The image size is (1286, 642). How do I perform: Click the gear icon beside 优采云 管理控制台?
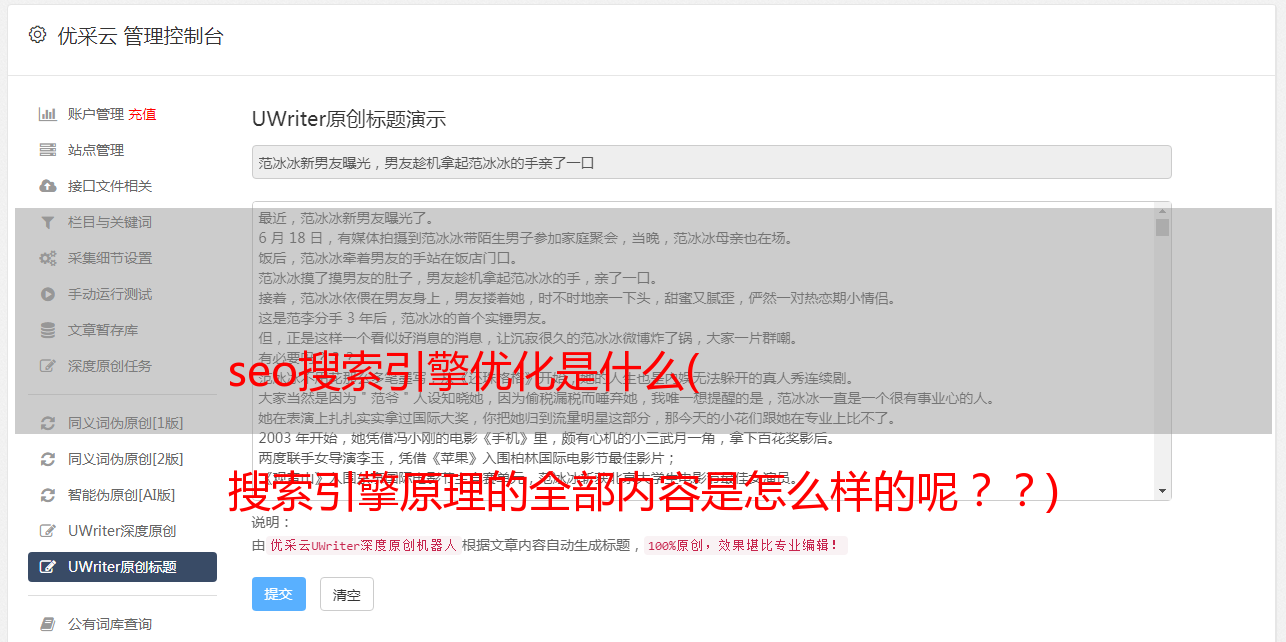click(37, 35)
